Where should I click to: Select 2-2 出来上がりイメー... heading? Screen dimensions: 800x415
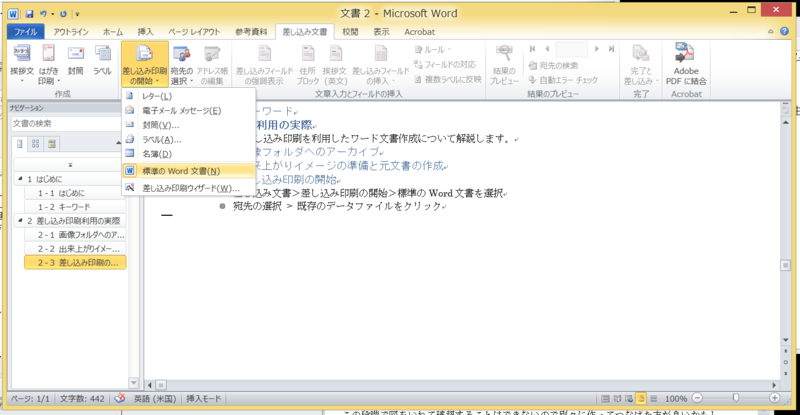[x=75, y=249]
